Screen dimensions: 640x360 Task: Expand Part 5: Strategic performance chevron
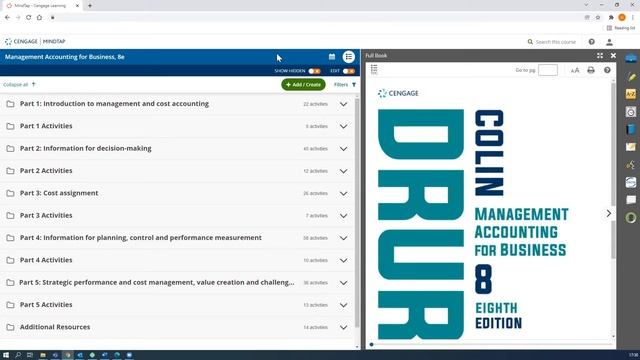(x=344, y=283)
